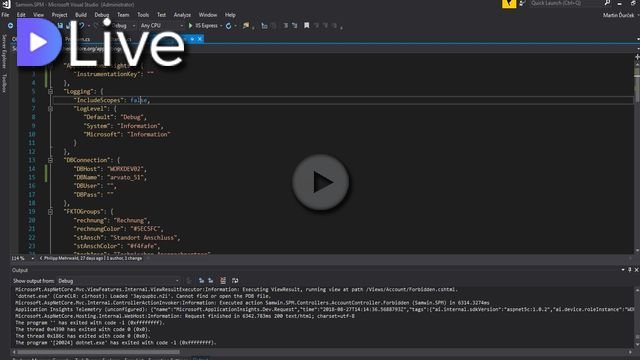Open the Help menu

tap(230, 15)
